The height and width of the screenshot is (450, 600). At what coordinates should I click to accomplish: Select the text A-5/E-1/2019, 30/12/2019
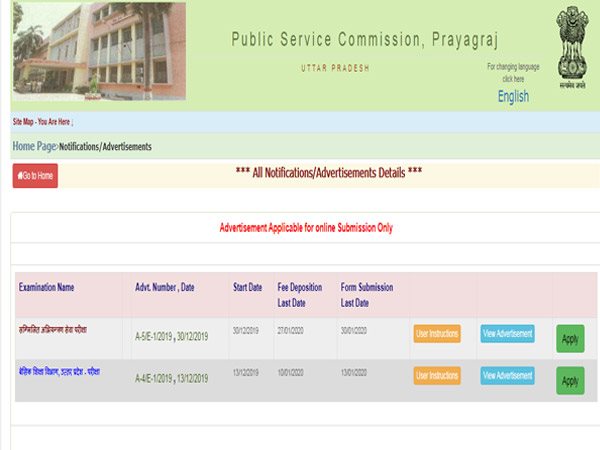tap(171, 337)
